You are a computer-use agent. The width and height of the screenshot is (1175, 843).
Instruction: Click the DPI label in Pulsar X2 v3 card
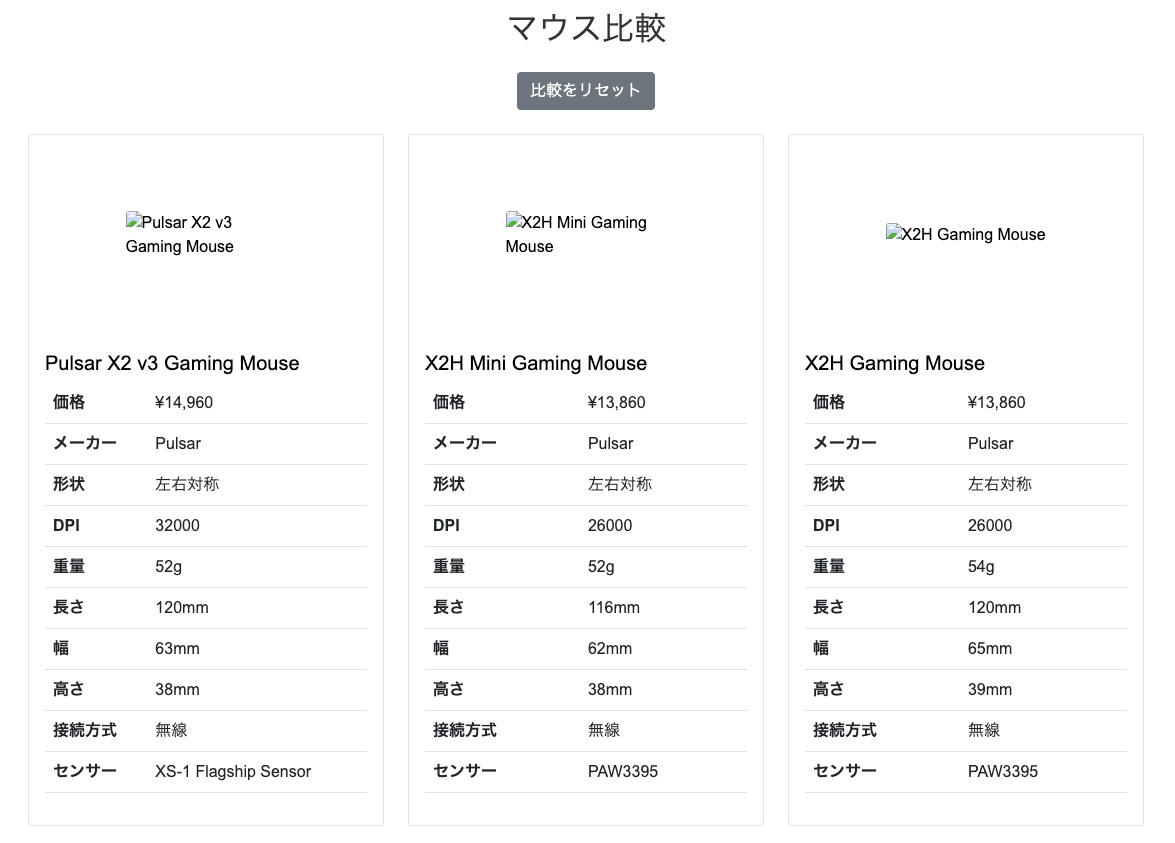tap(67, 525)
